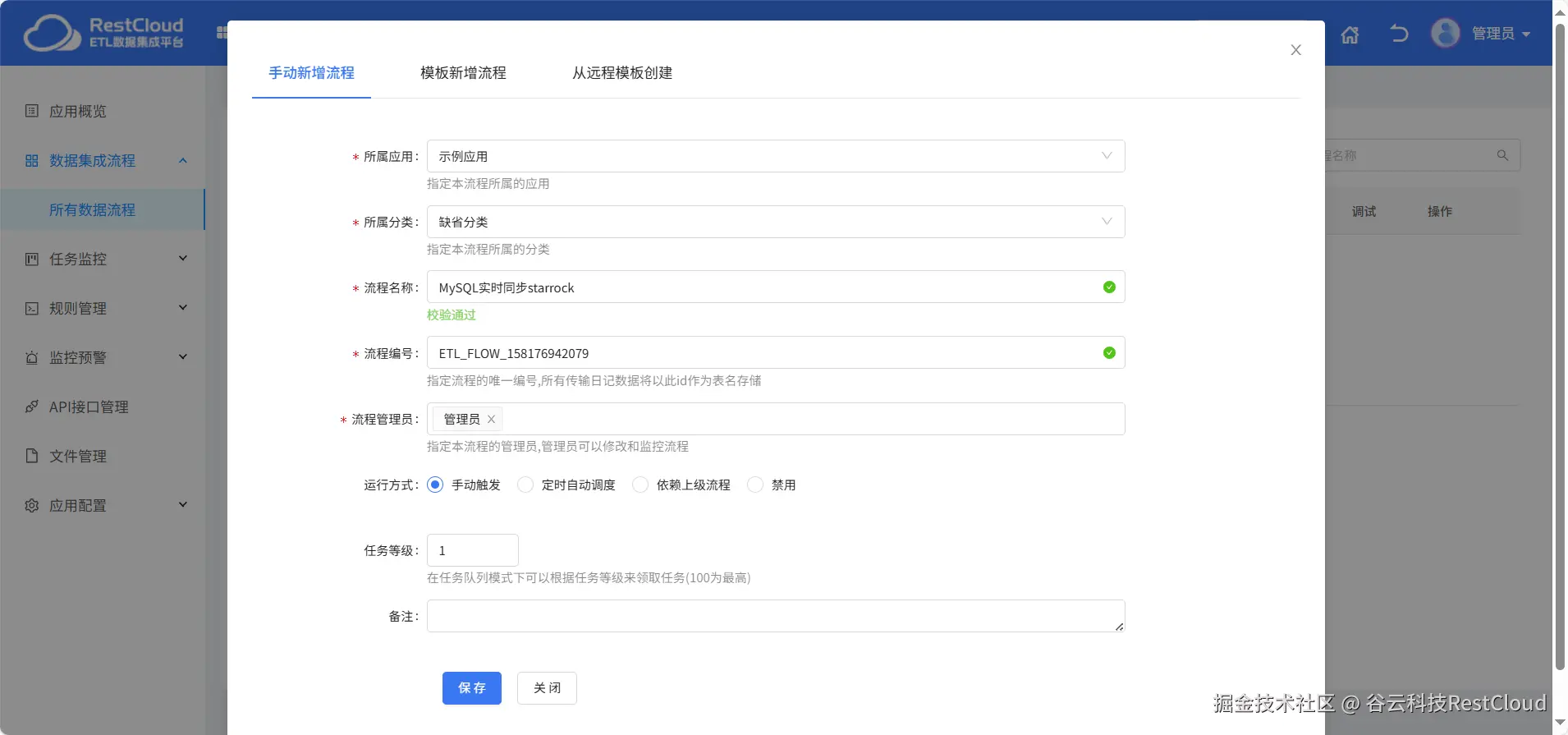The image size is (1568, 735).
Task: Click the 规则管理 sidebar icon
Action: click(32, 308)
